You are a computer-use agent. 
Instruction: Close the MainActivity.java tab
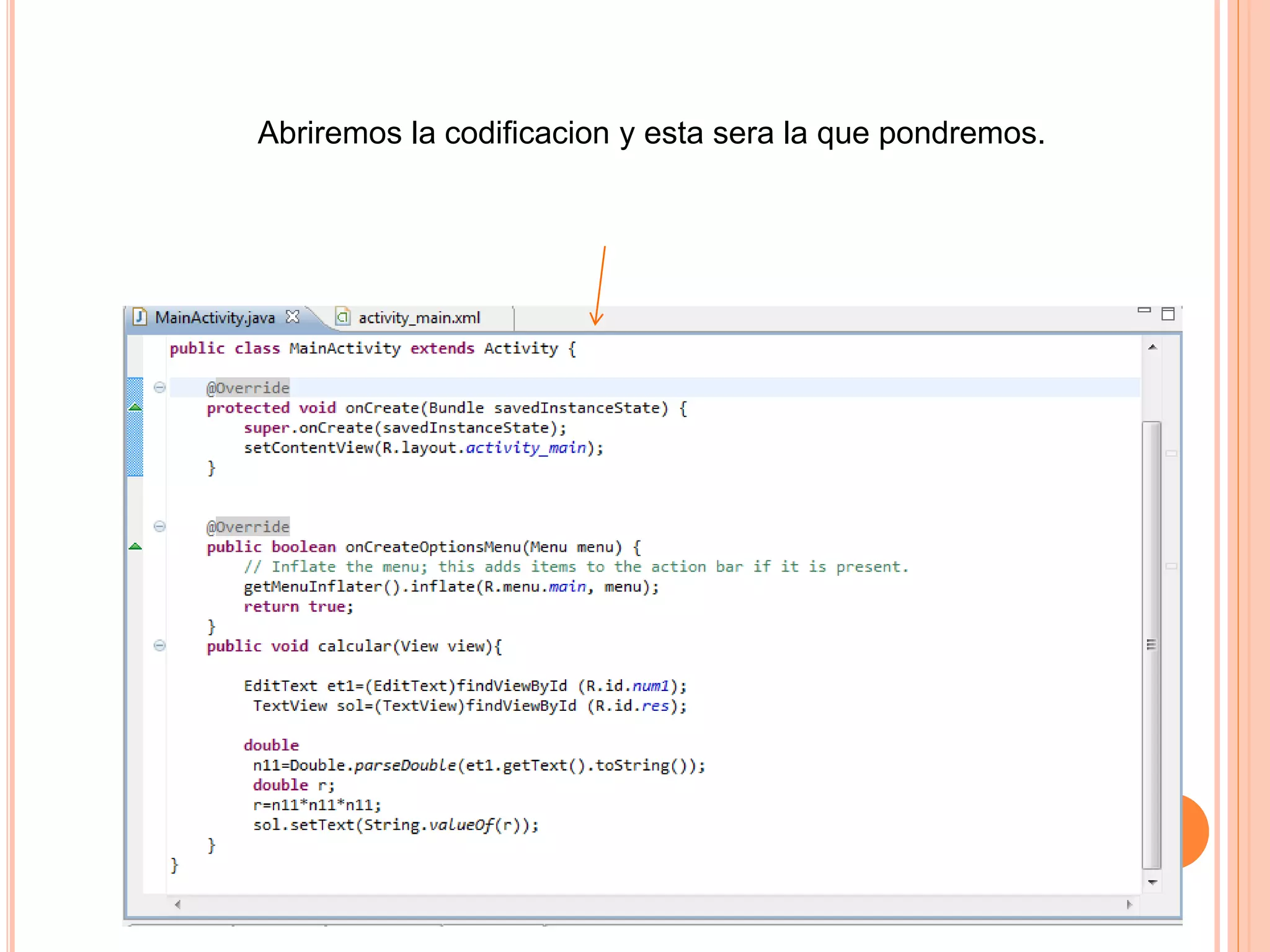pos(292,317)
